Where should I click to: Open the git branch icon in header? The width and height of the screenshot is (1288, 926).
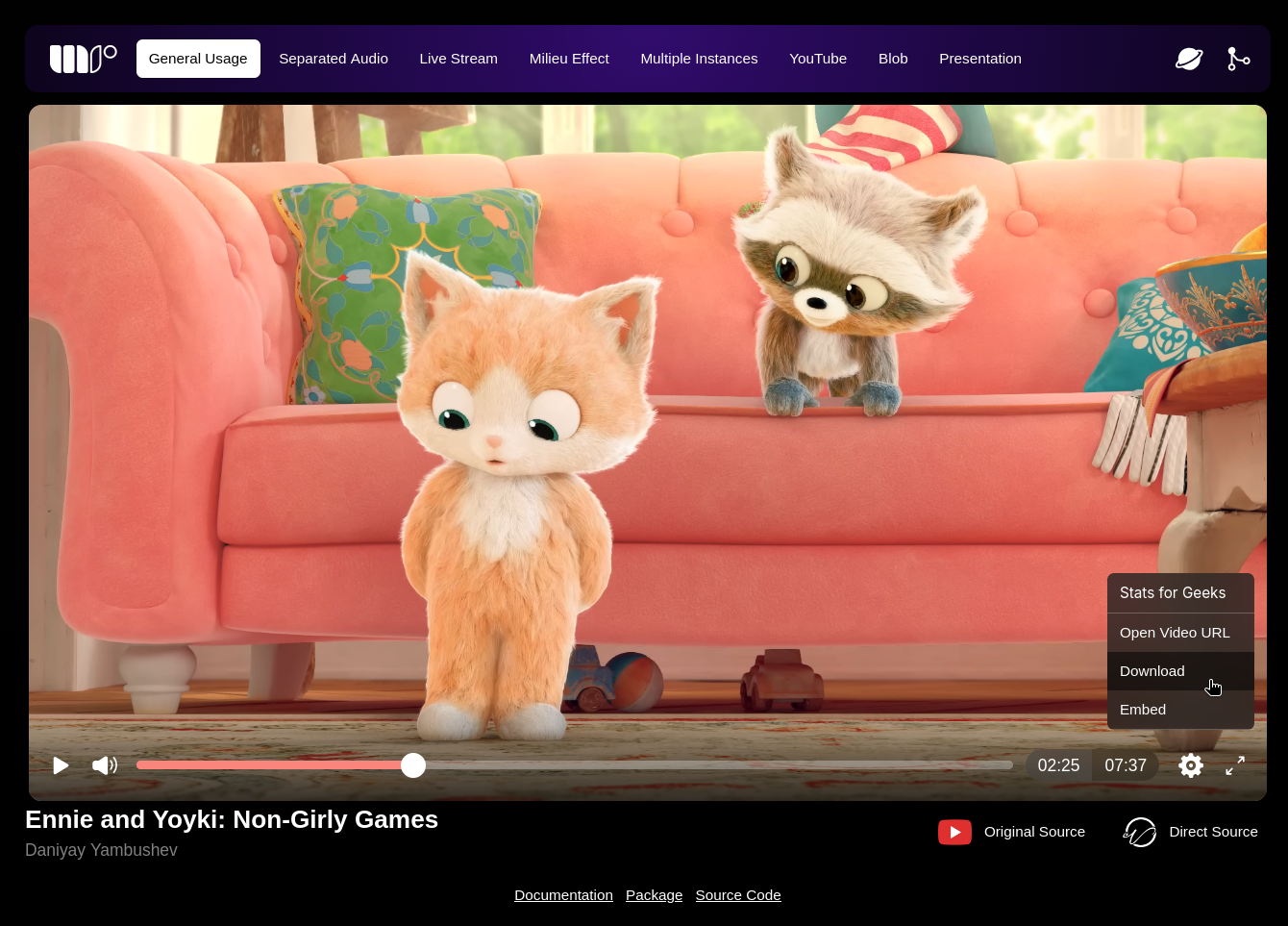coord(1238,59)
